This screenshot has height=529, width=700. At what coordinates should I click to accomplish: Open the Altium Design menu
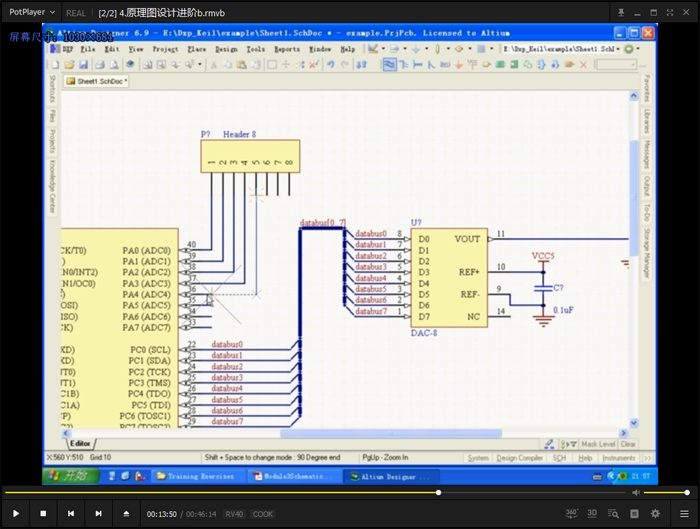pos(226,48)
